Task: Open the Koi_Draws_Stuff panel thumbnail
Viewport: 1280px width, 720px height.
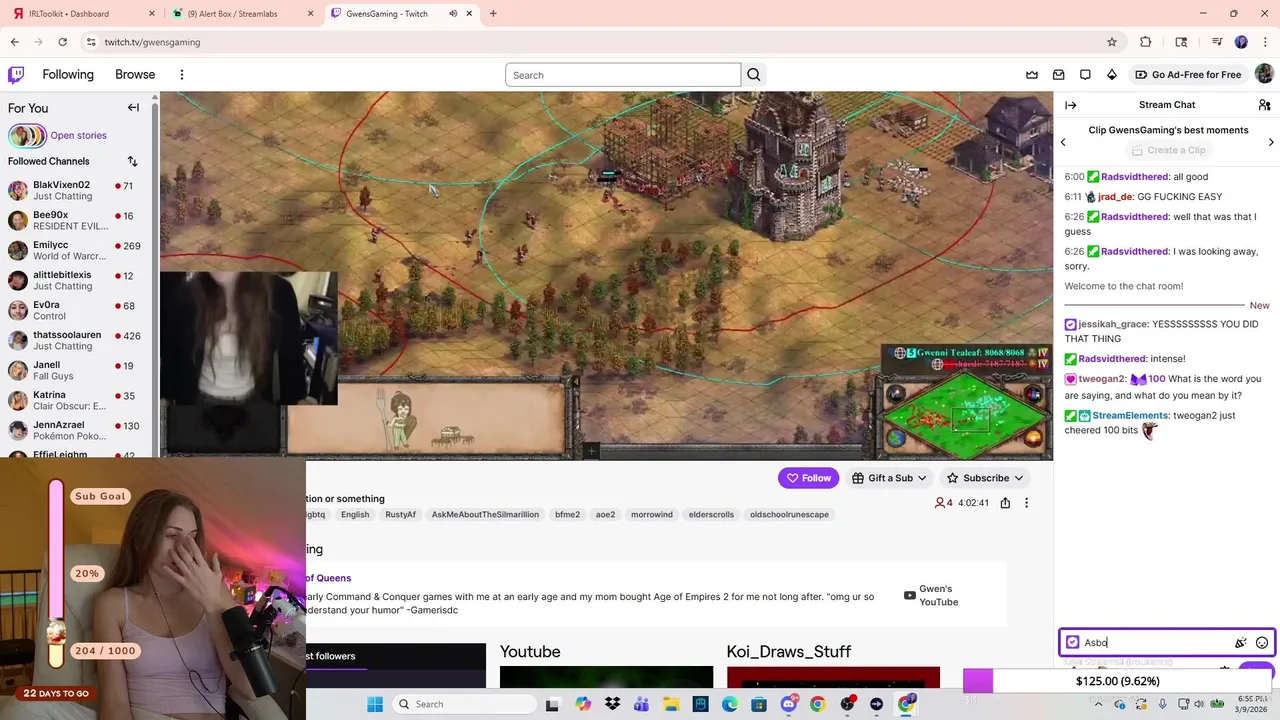Action: pos(833,678)
